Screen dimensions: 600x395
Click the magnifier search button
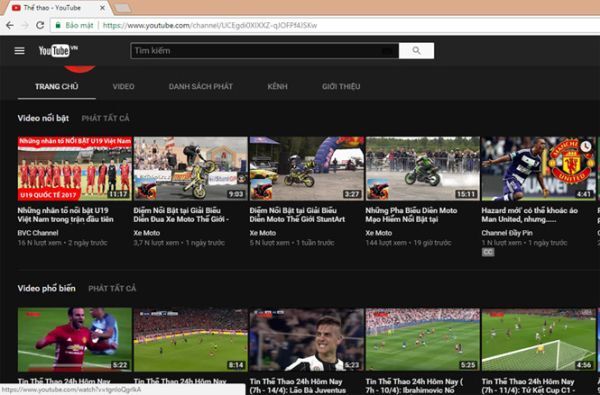point(416,51)
